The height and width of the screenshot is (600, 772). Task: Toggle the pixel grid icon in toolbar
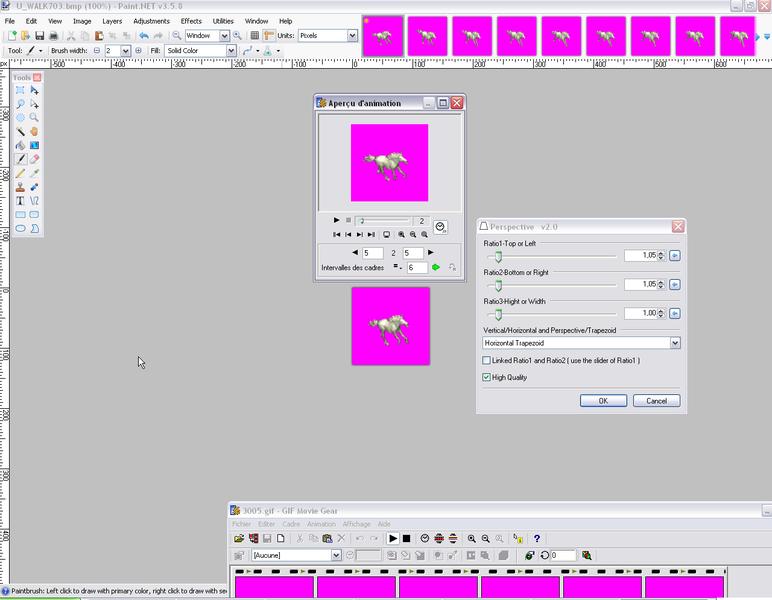(255, 35)
